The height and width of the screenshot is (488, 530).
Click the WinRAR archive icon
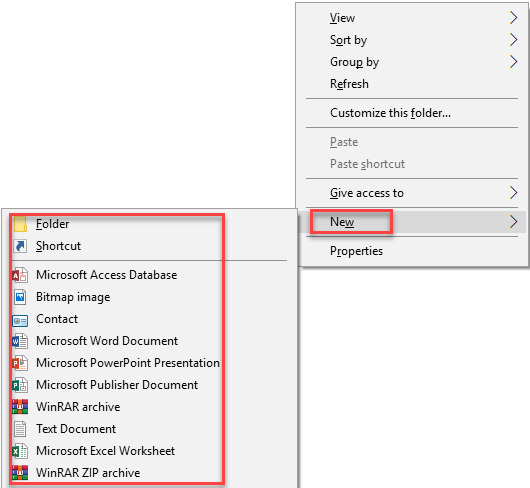click(x=20, y=407)
